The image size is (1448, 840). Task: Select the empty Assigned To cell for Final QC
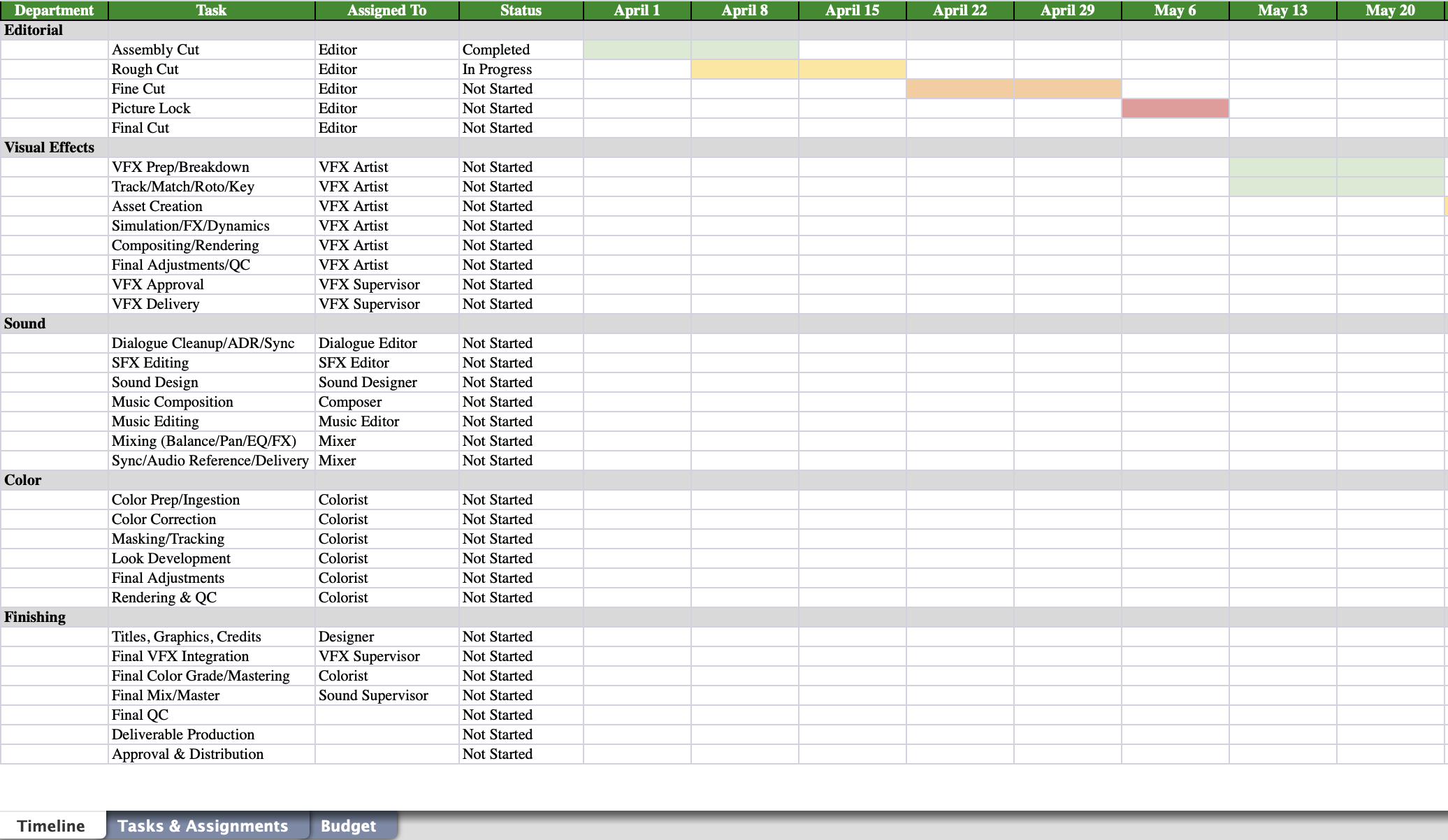[x=386, y=715]
